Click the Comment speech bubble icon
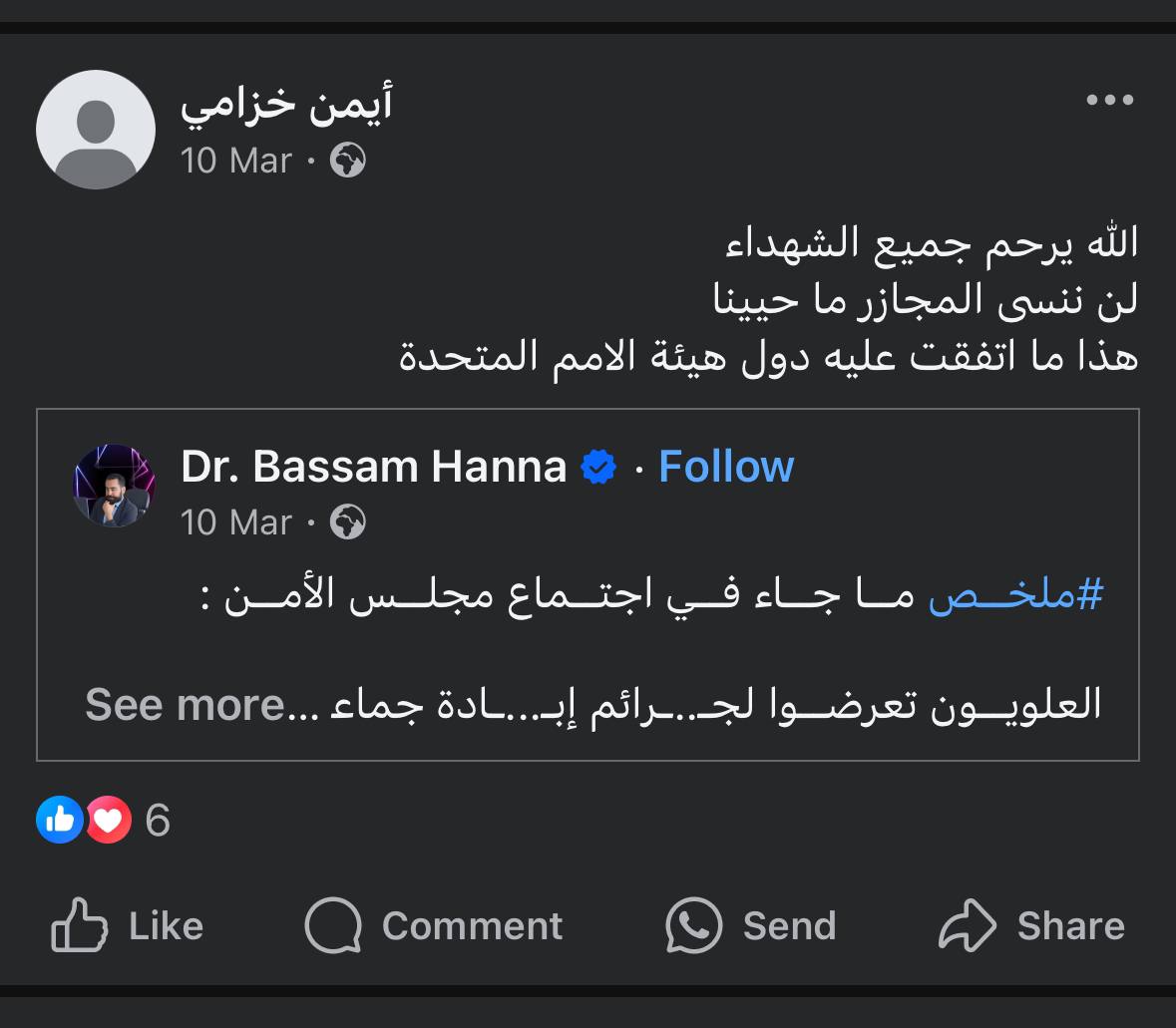1176x1028 pixels. pyautogui.click(x=333, y=925)
